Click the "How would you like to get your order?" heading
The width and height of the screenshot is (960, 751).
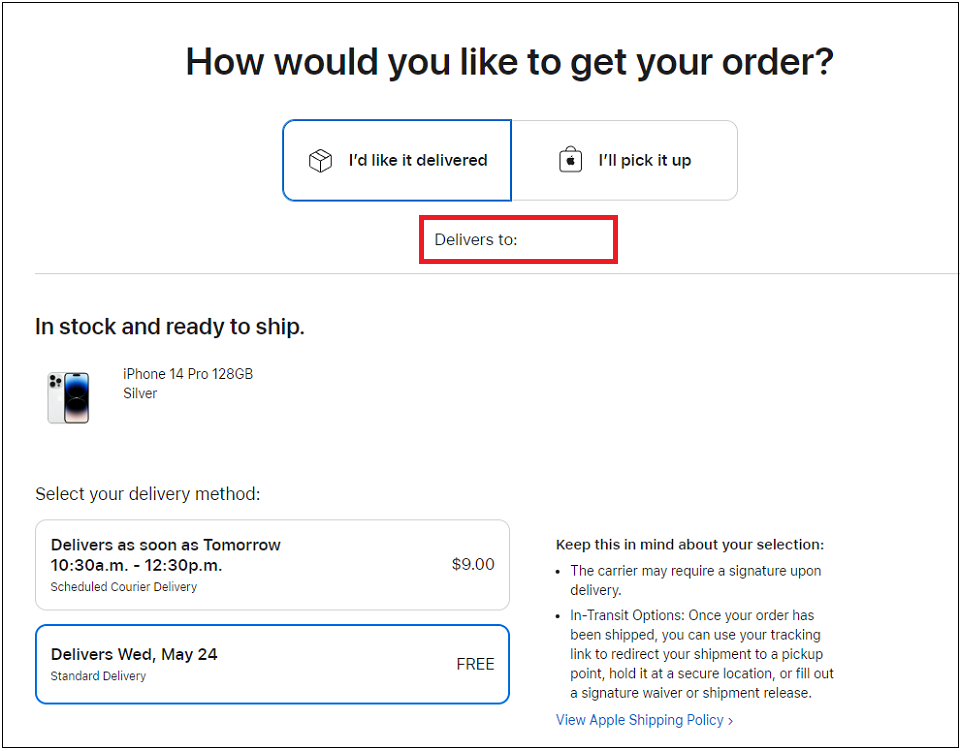coord(509,62)
